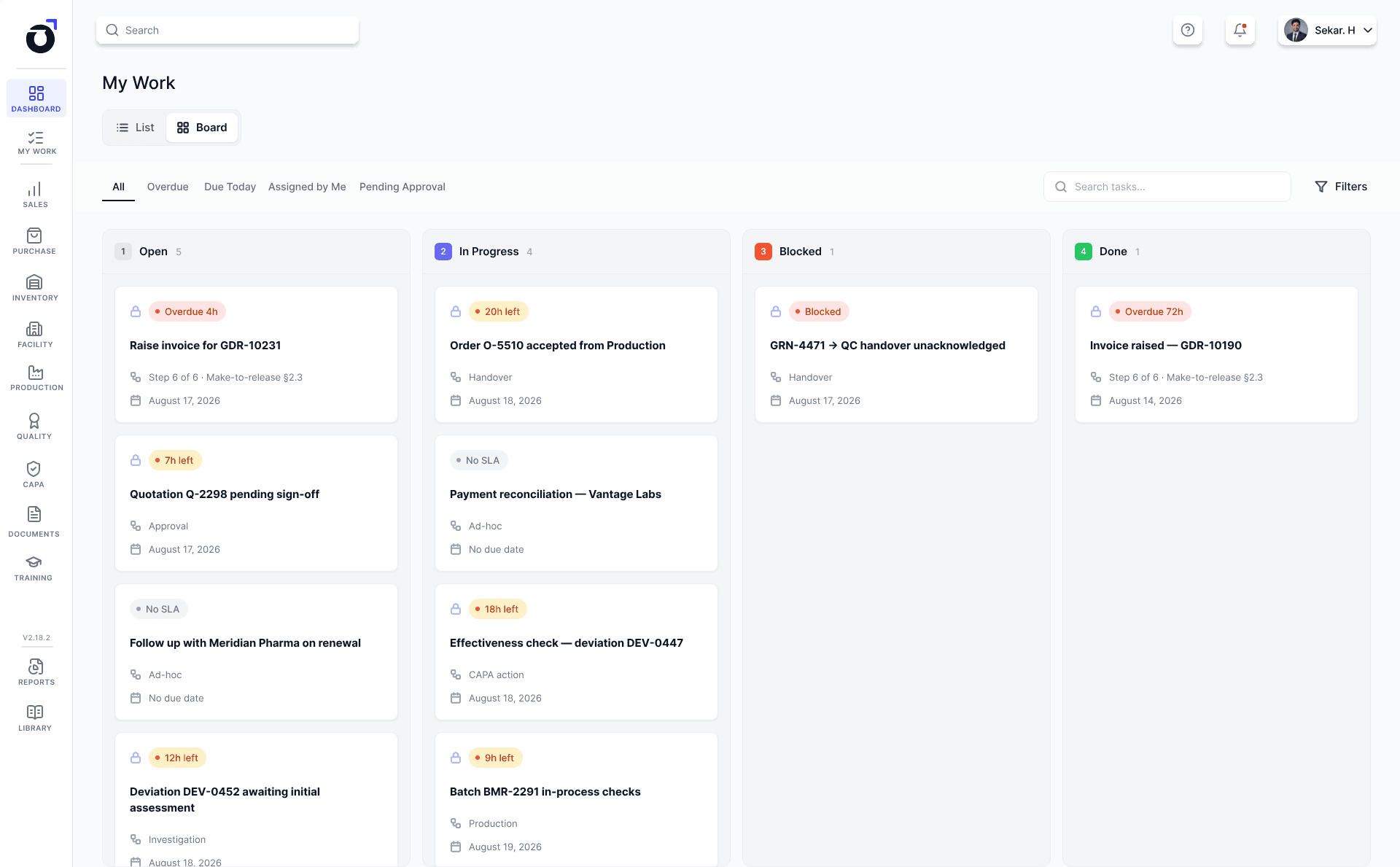Image resolution: width=1400 pixels, height=867 pixels.
Task: Click the company logo at top left
Action: pos(41,36)
